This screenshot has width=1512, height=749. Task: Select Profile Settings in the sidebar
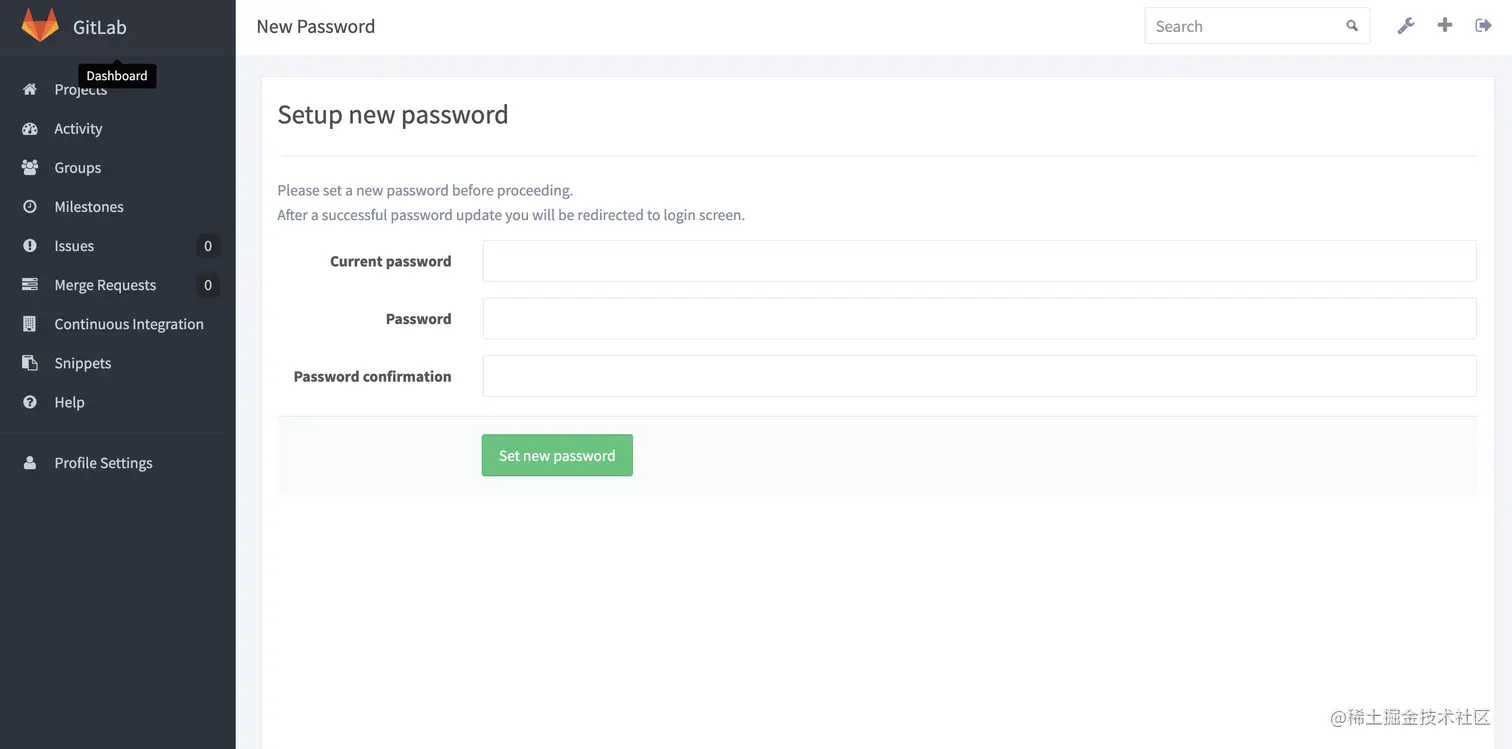103,462
